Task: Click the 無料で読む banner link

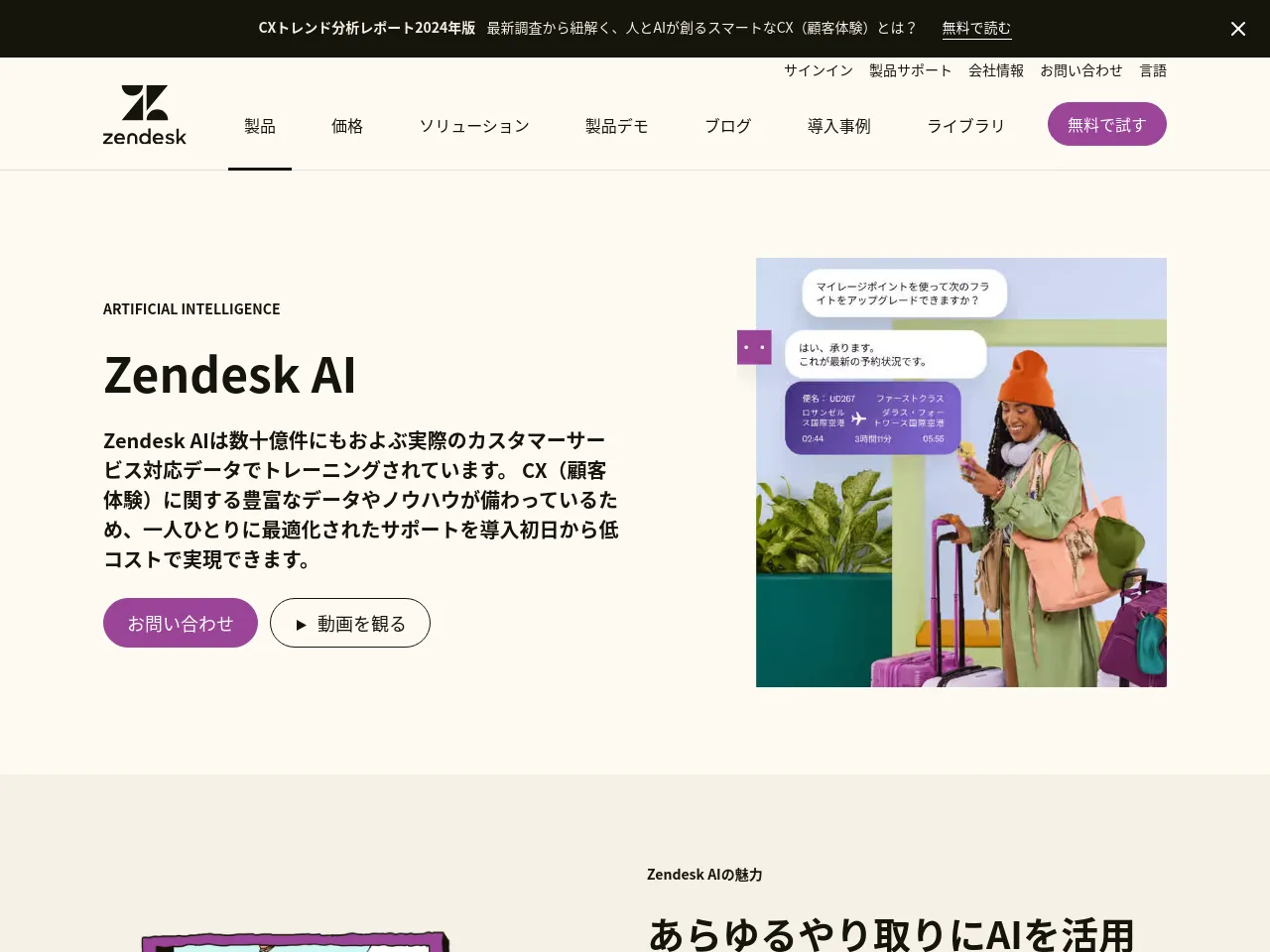Action: (x=976, y=28)
